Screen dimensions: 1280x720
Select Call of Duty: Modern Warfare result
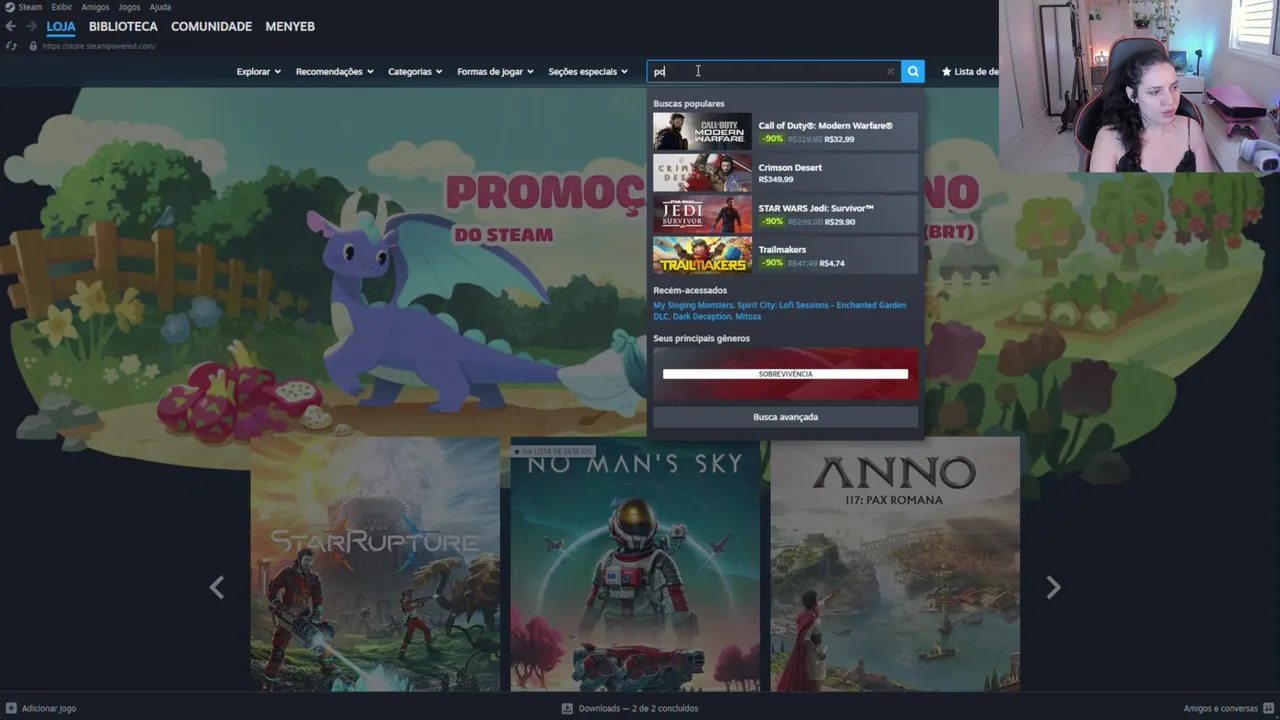pyautogui.click(x=785, y=132)
